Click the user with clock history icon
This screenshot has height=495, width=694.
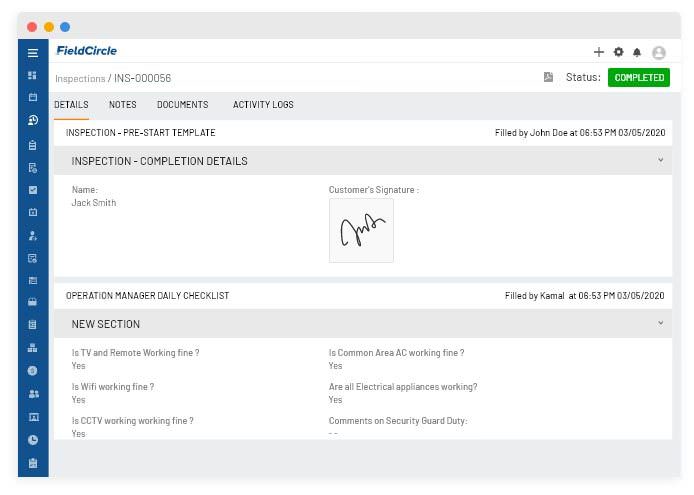tap(33, 120)
